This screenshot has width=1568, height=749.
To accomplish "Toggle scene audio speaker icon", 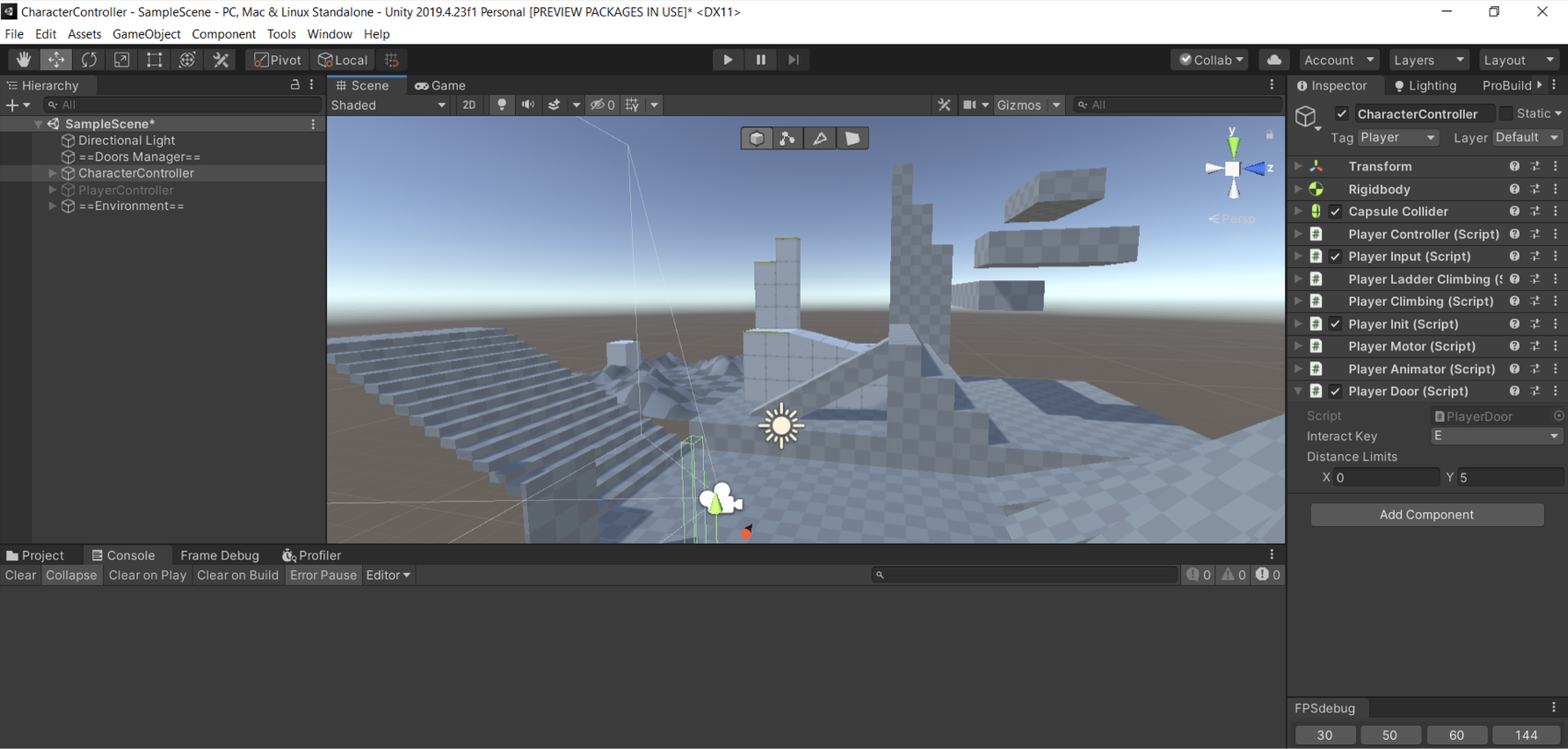I will (528, 105).
